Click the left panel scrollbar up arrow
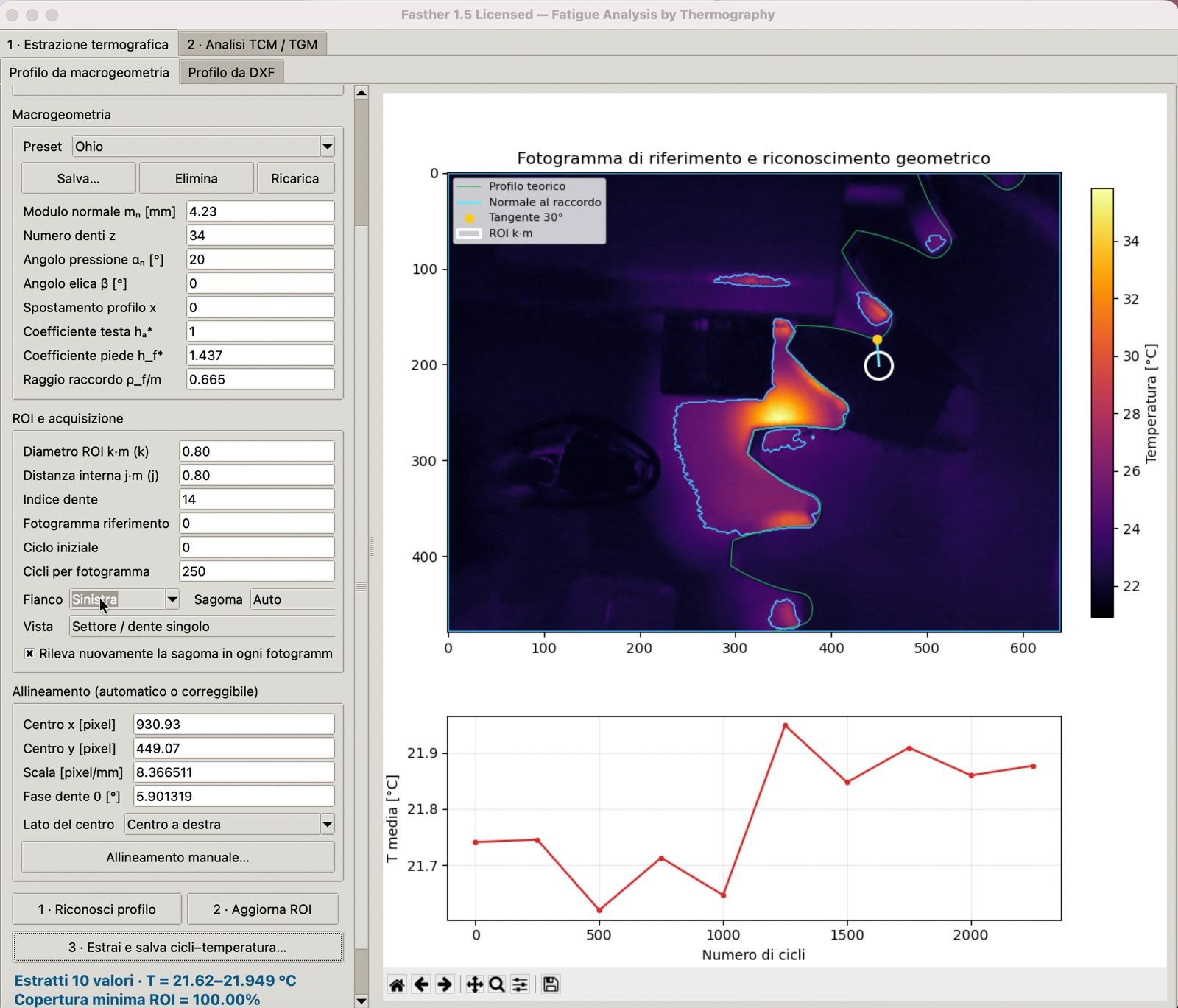The height and width of the screenshot is (1008, 1178). click(361, 93)
